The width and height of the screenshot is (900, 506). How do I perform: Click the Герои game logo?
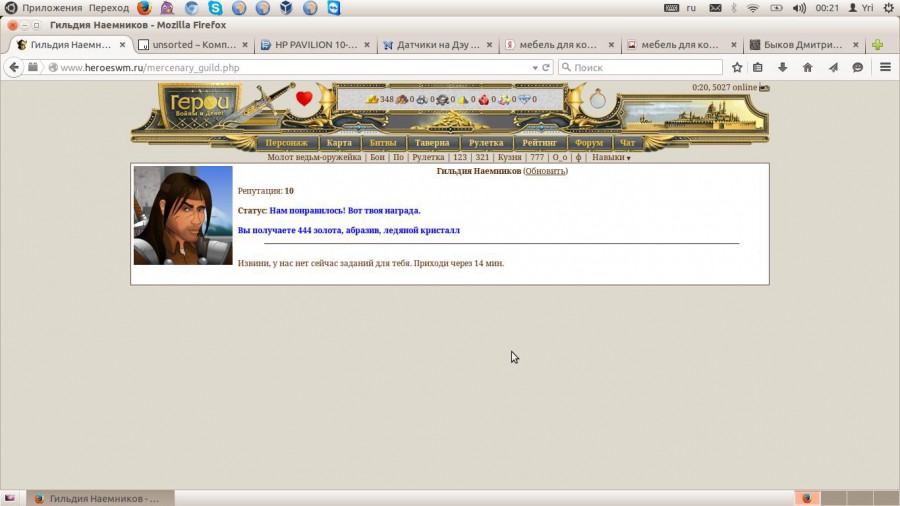(x=198, y=103)
